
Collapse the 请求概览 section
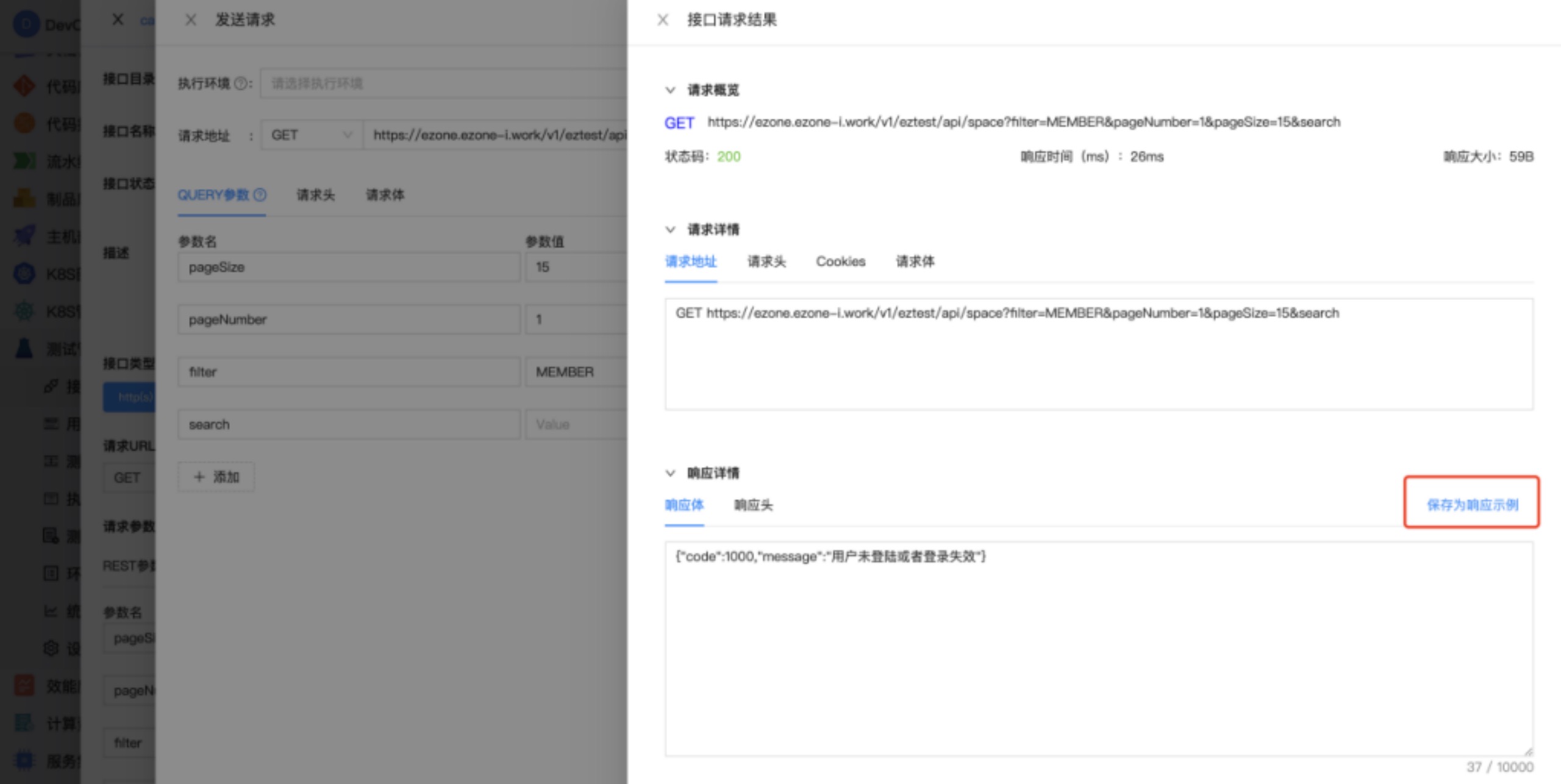[670, 90]
